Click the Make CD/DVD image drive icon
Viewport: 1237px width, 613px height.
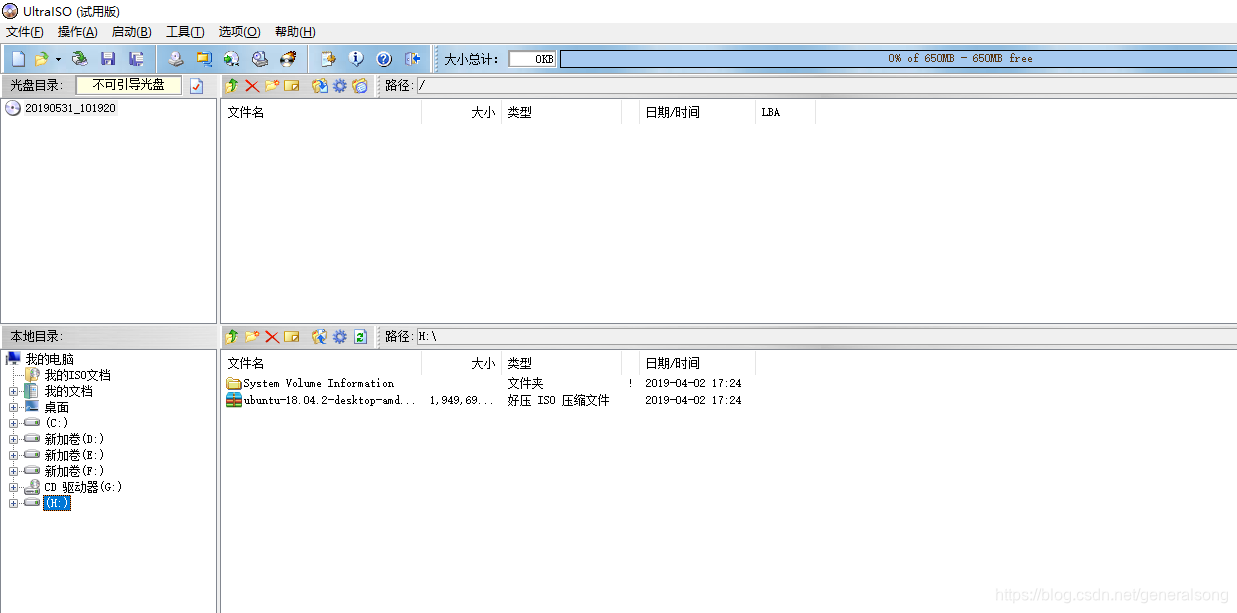pos(176,59)
